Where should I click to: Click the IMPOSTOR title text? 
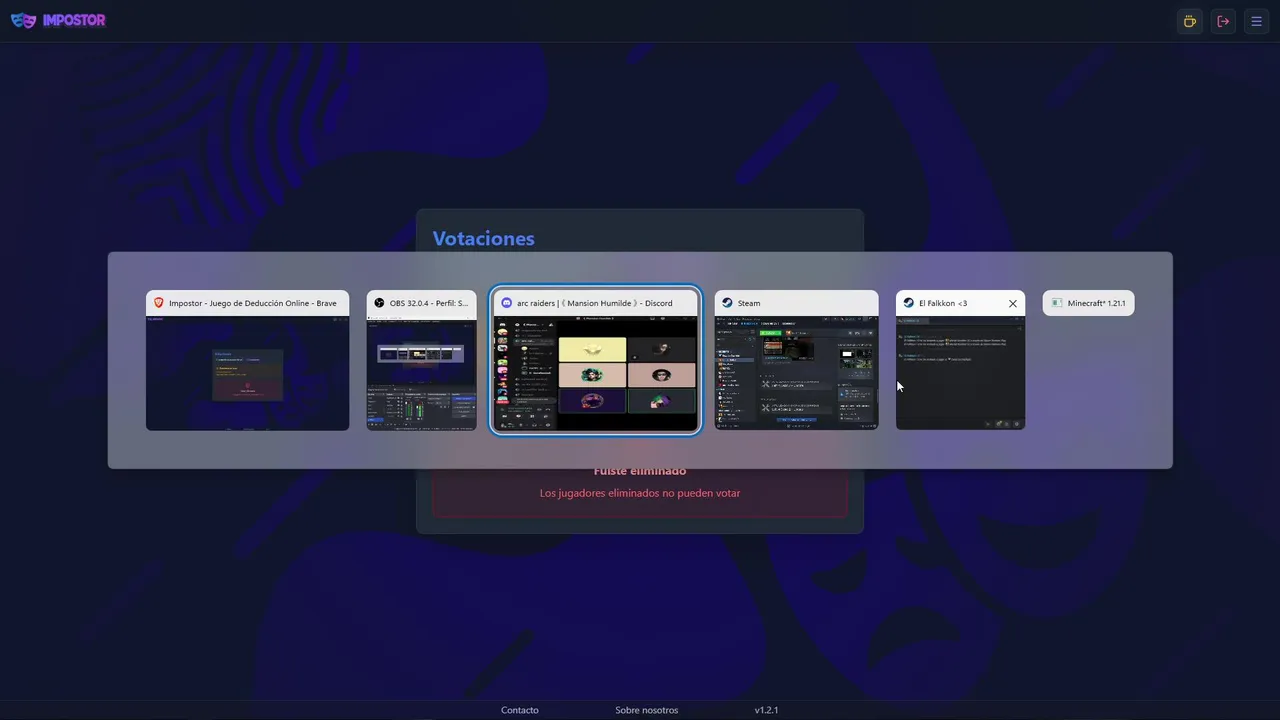point(74,20)
